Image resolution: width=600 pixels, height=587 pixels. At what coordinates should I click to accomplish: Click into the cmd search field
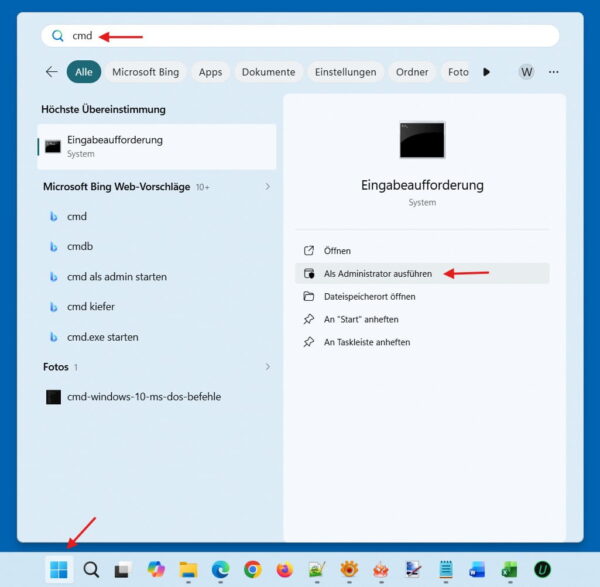pyautogui.click(x=300, y=36)
